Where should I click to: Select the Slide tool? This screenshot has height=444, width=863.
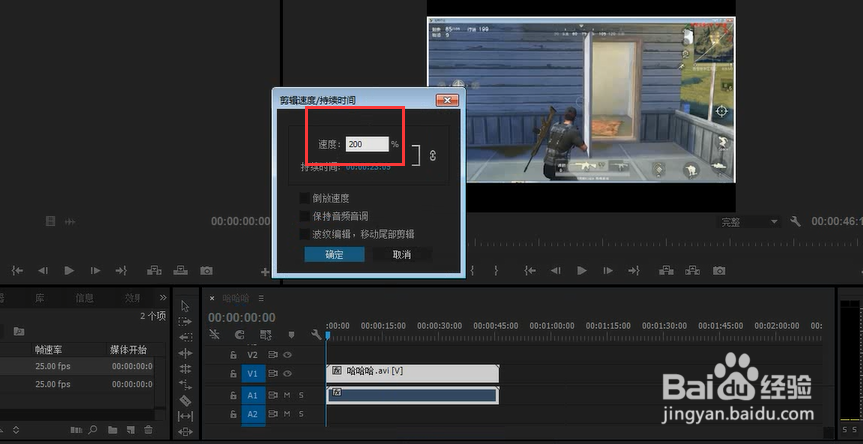tap(185, 431)
